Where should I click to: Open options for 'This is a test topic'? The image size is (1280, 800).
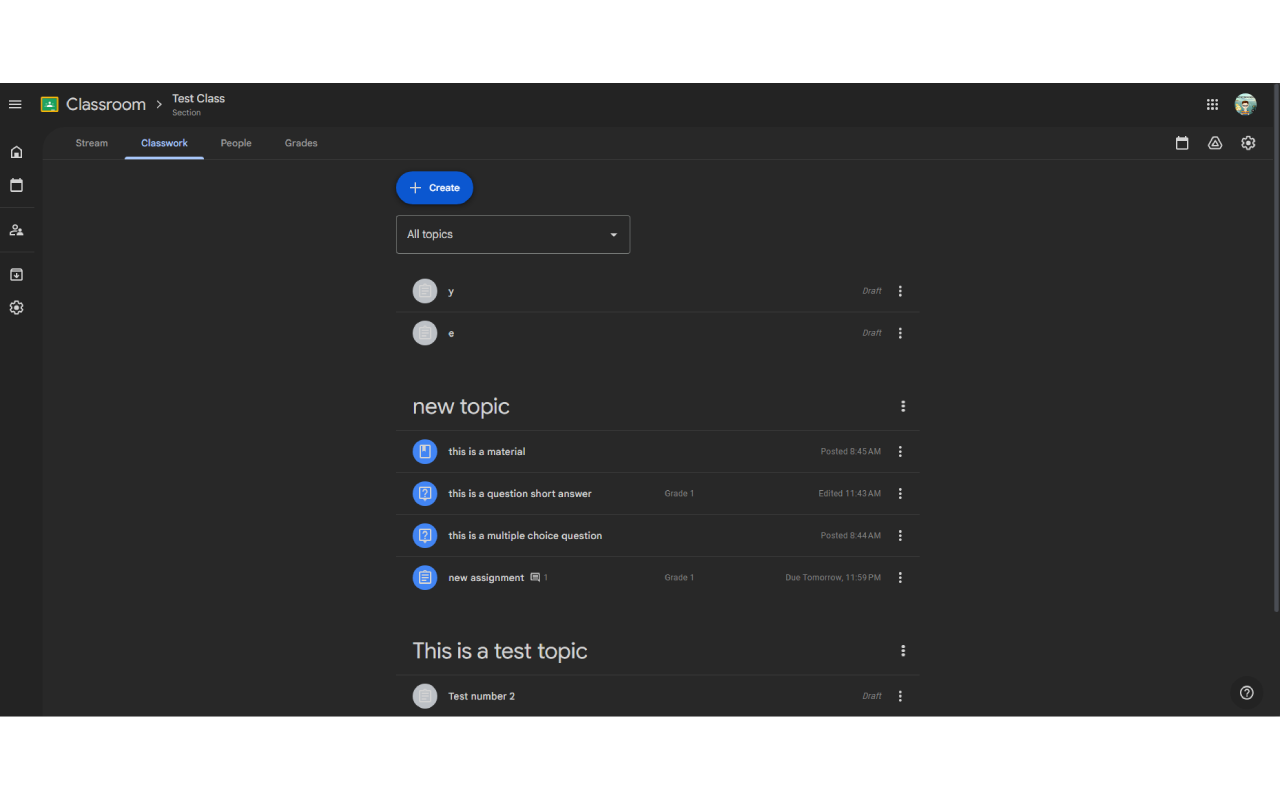coord(903,651)
